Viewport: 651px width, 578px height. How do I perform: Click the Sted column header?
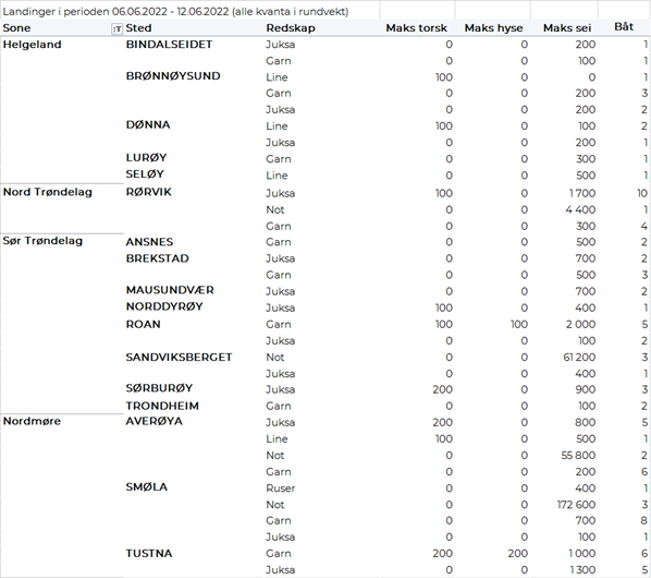pyautogui.click(x=140, y=29)
